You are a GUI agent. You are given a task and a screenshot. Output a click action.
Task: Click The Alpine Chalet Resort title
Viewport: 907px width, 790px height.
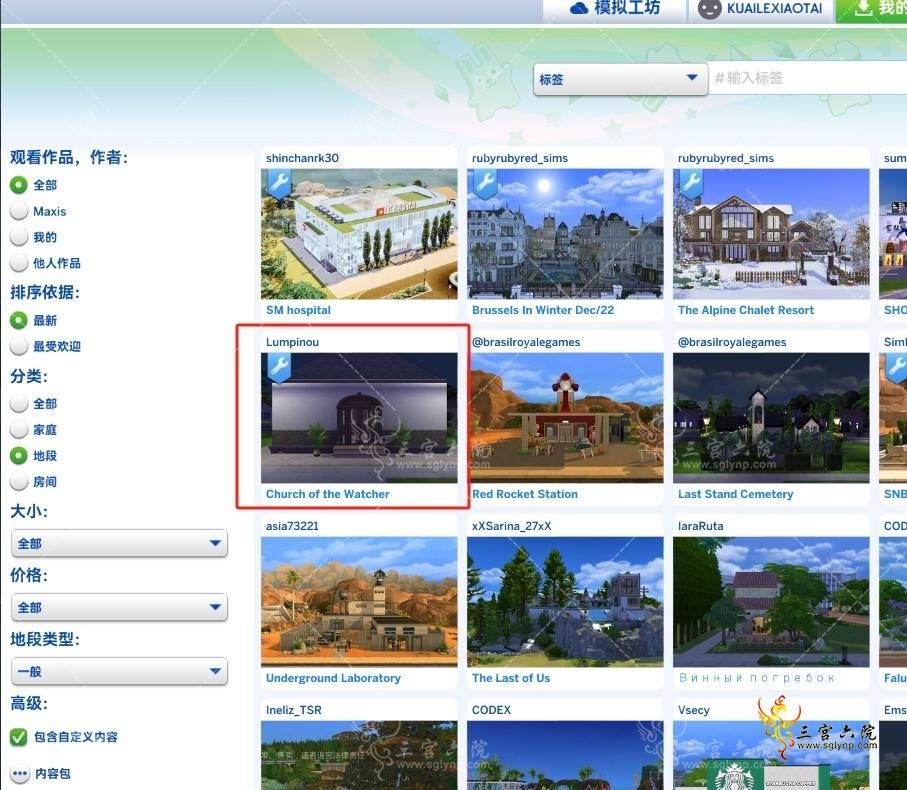(746, 310)
